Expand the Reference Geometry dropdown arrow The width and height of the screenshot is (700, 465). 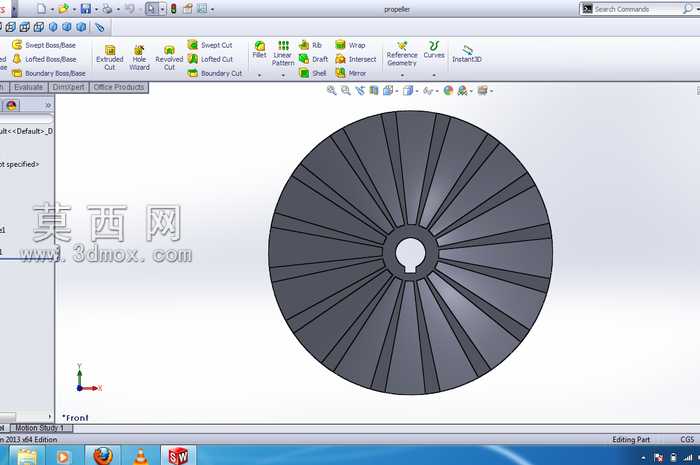click(402, 75)
